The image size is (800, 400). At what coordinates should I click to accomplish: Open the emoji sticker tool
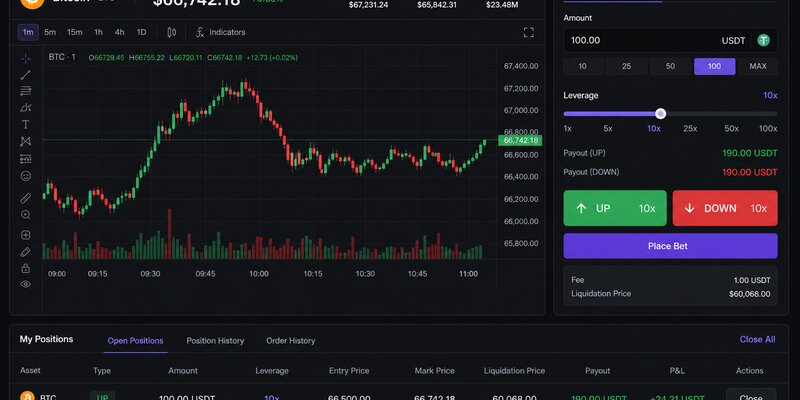[x=26, y=176]
